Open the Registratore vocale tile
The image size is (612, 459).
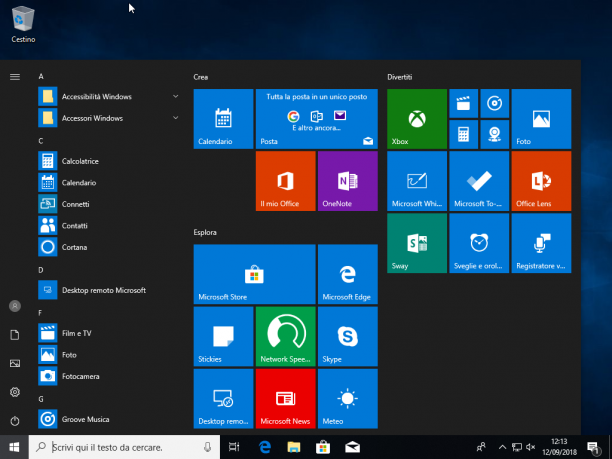(541, 243)
